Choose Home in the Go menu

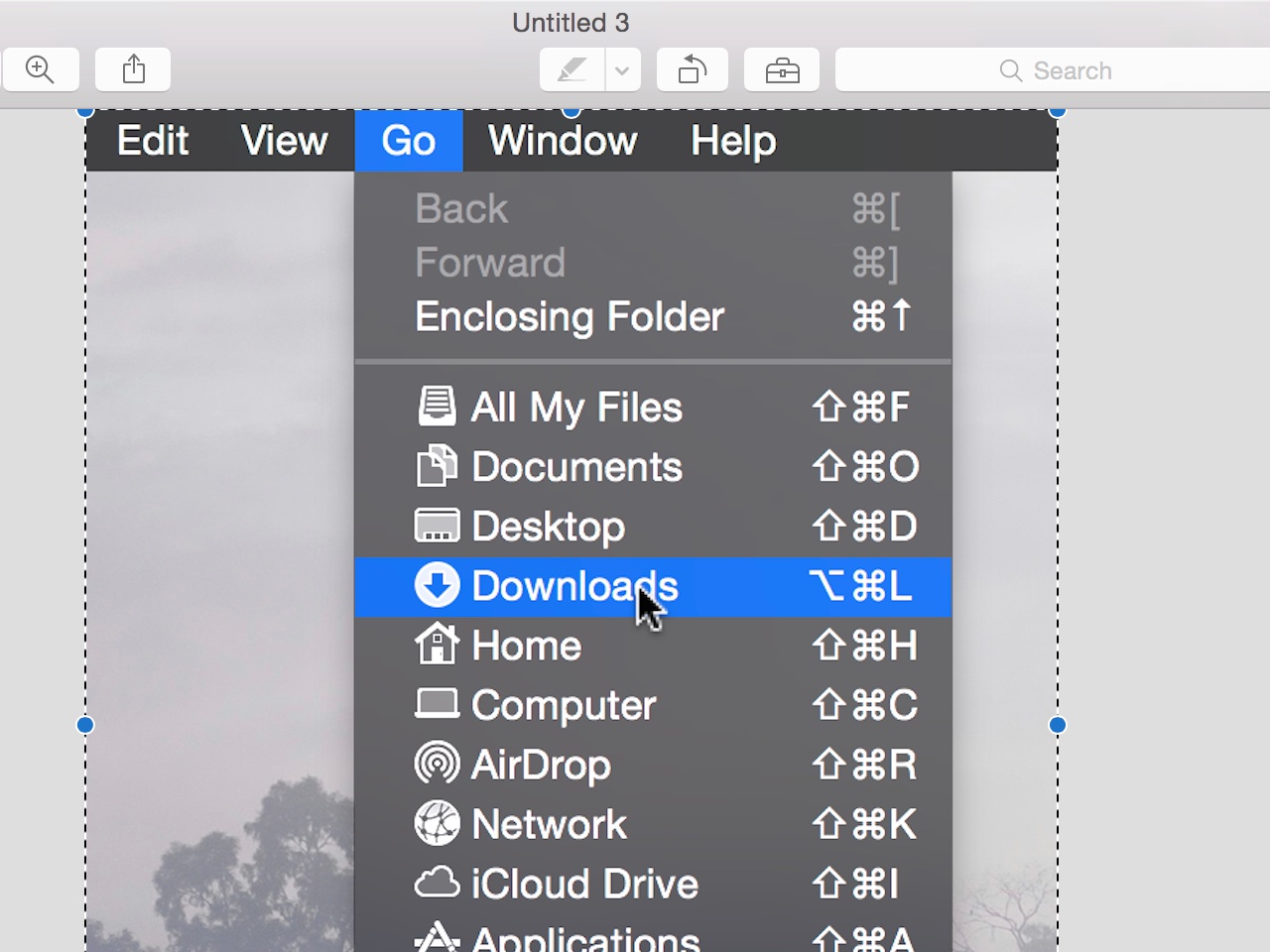coord(653,646)
